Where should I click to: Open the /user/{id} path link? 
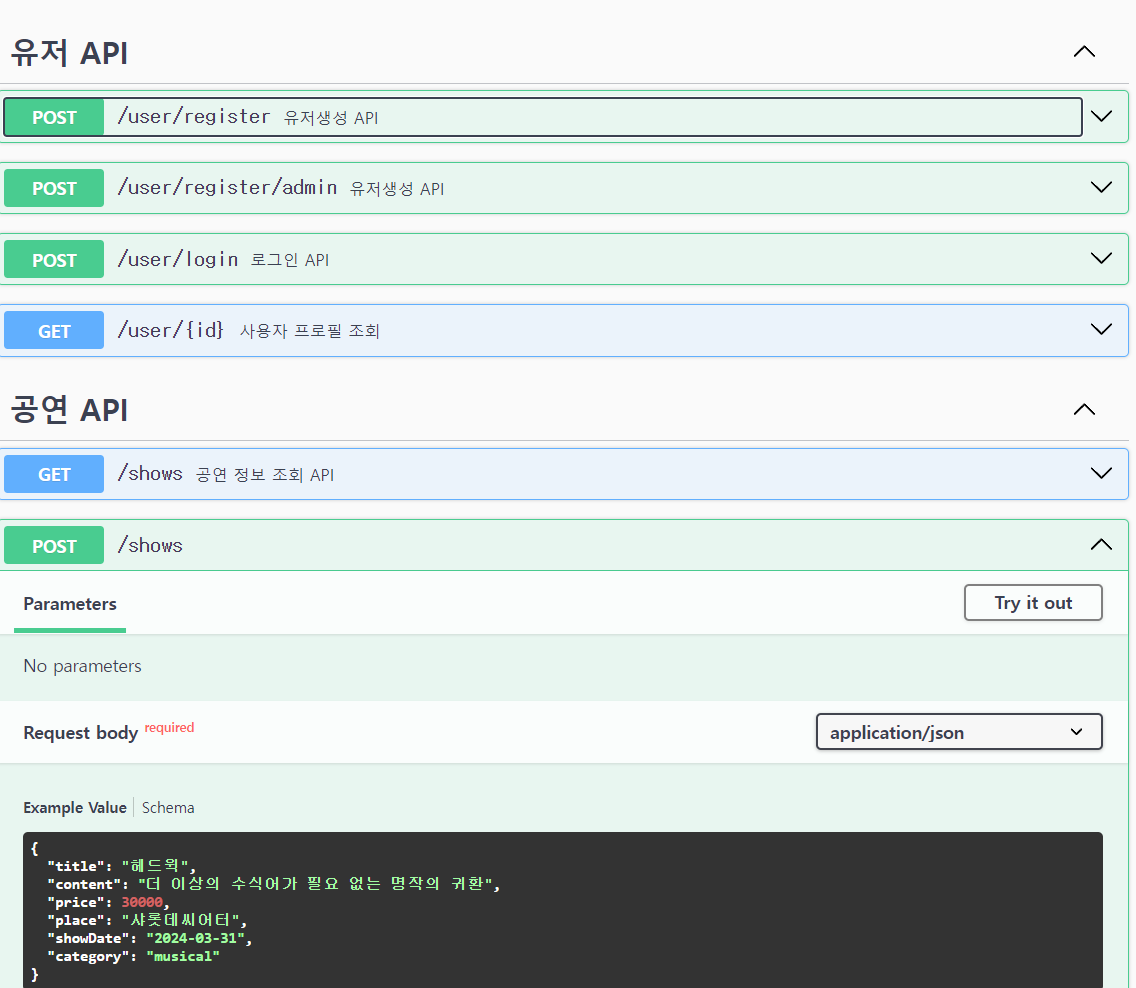[x=171, y=330]
